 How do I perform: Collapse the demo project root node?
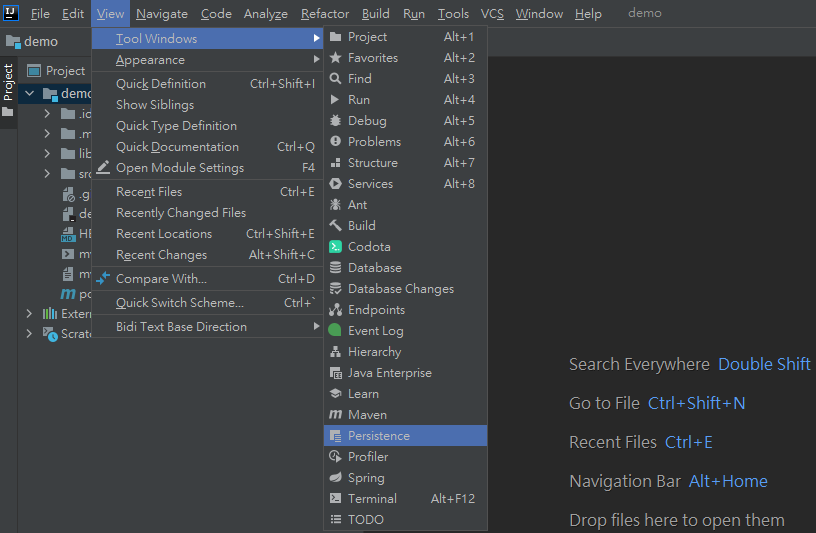click(29, 94)
